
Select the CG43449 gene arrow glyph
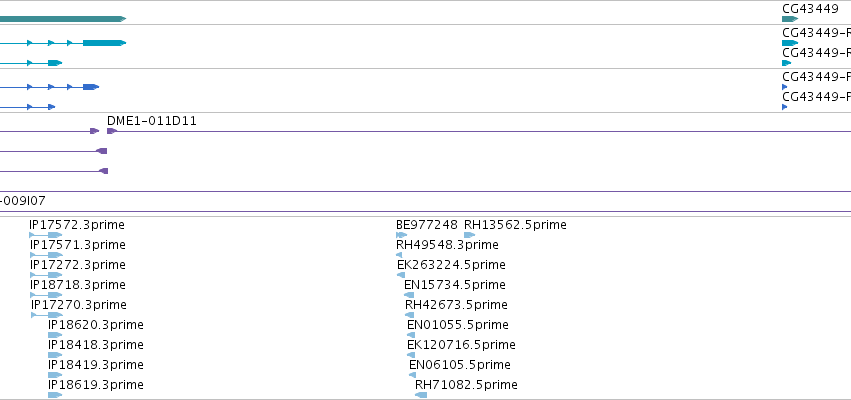tap(790, 19)
